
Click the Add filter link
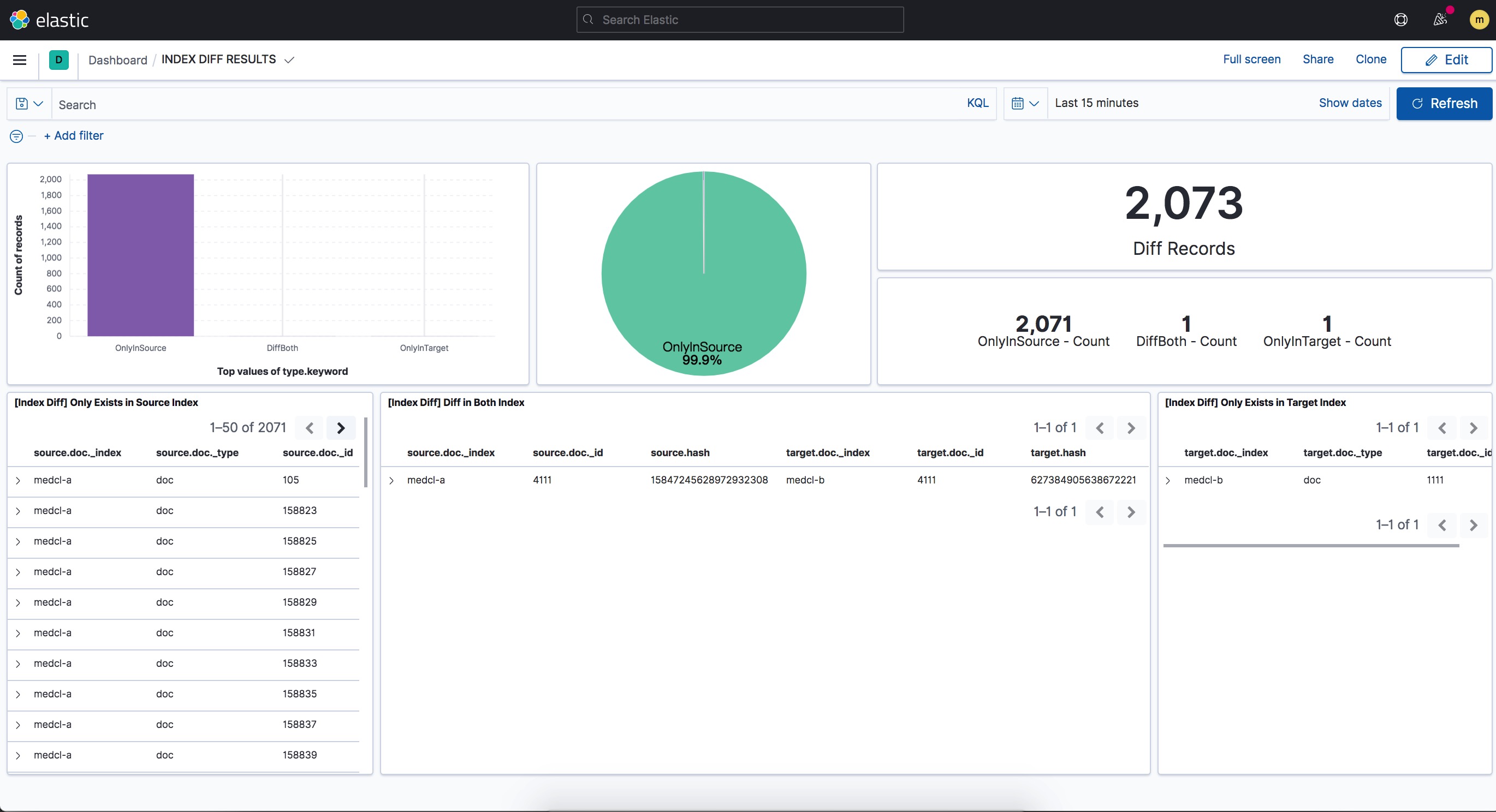[x=74, y=136]
